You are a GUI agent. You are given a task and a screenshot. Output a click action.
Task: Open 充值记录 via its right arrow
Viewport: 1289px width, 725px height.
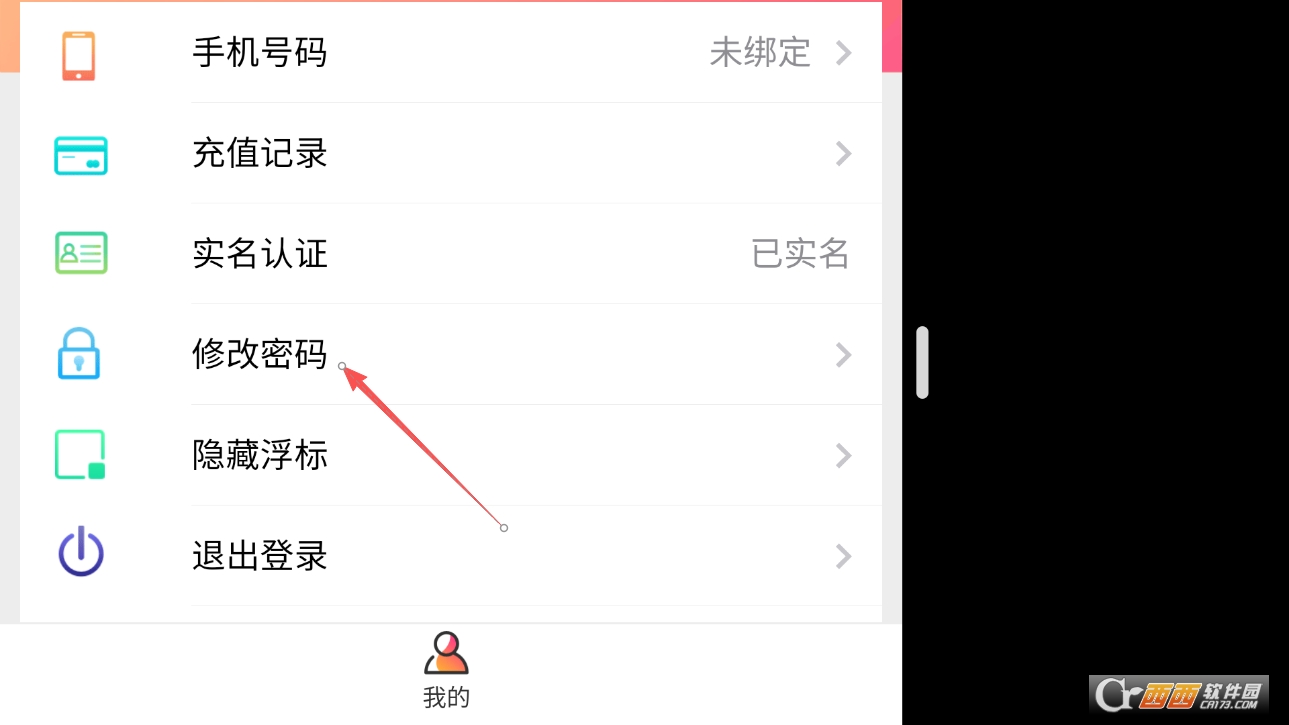click(844, 153)
